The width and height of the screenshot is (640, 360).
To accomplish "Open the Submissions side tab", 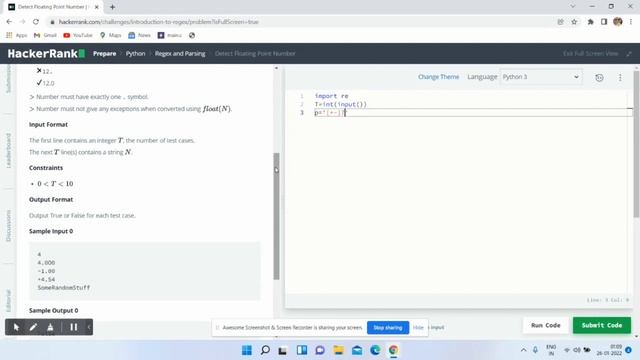I will pyautogui.click(x=8, y=79).
